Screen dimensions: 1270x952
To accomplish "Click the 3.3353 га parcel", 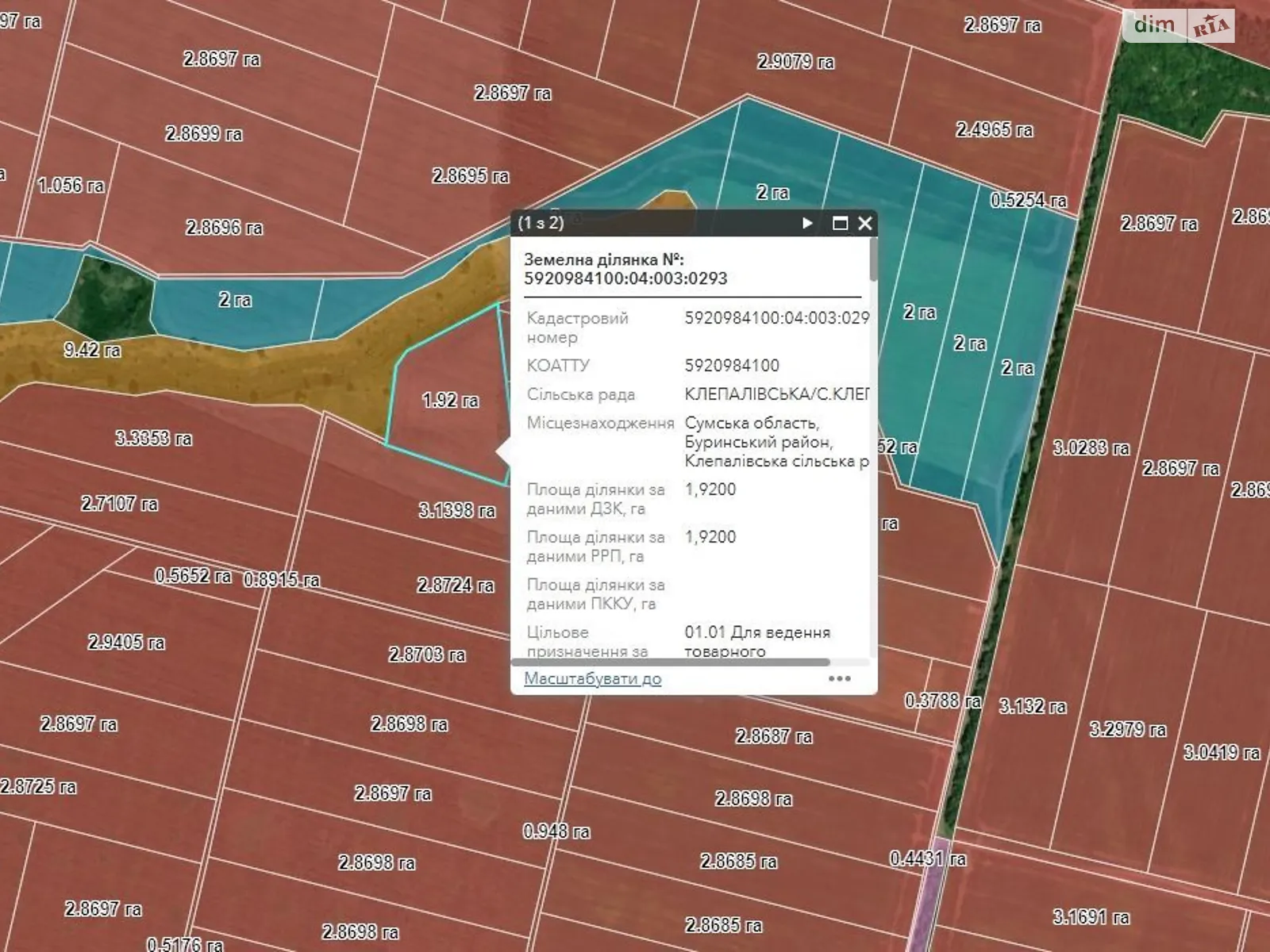I will tap(153, 439).
